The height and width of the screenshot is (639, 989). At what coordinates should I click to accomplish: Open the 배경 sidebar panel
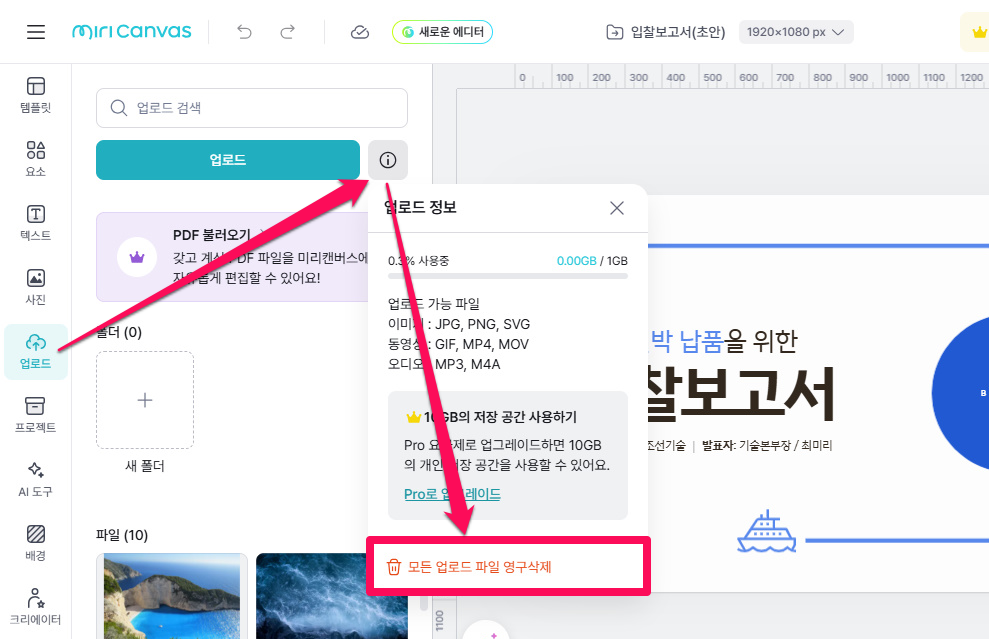(36, 543)
